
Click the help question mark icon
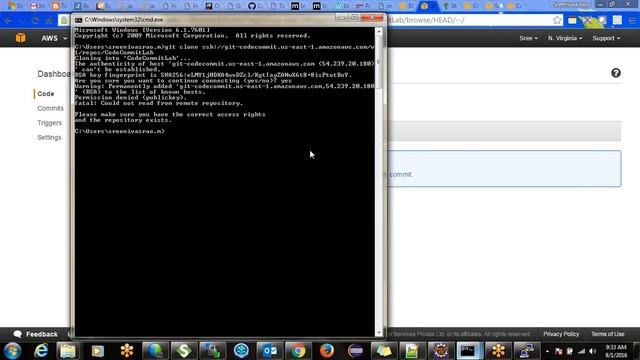coord(616,73)
